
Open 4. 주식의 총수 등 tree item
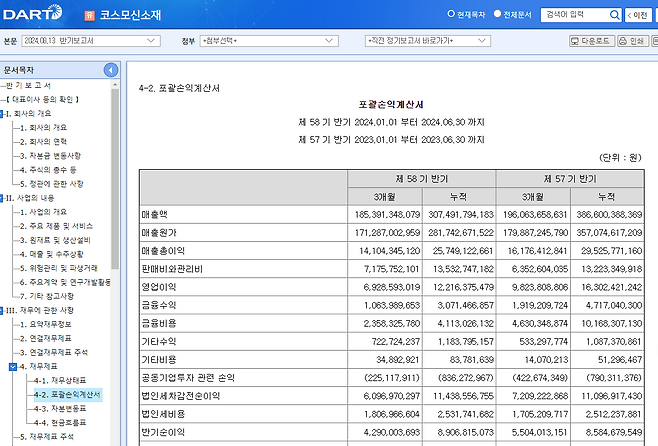coord(48,170)
